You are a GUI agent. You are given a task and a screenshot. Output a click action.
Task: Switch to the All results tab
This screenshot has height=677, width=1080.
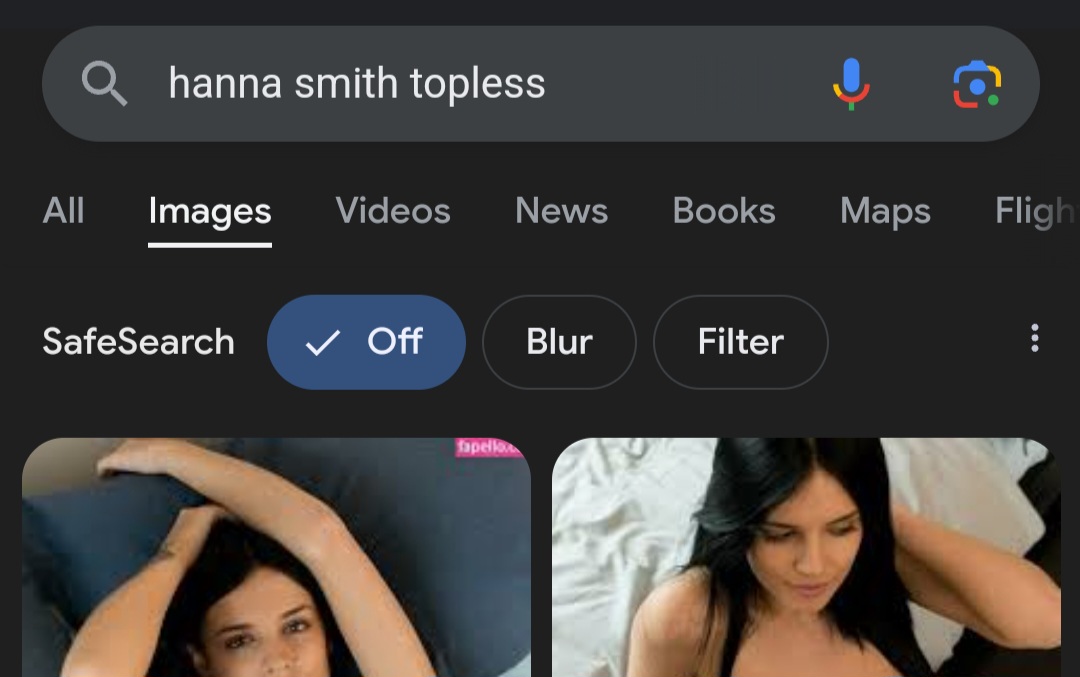[x=63, y=211]
